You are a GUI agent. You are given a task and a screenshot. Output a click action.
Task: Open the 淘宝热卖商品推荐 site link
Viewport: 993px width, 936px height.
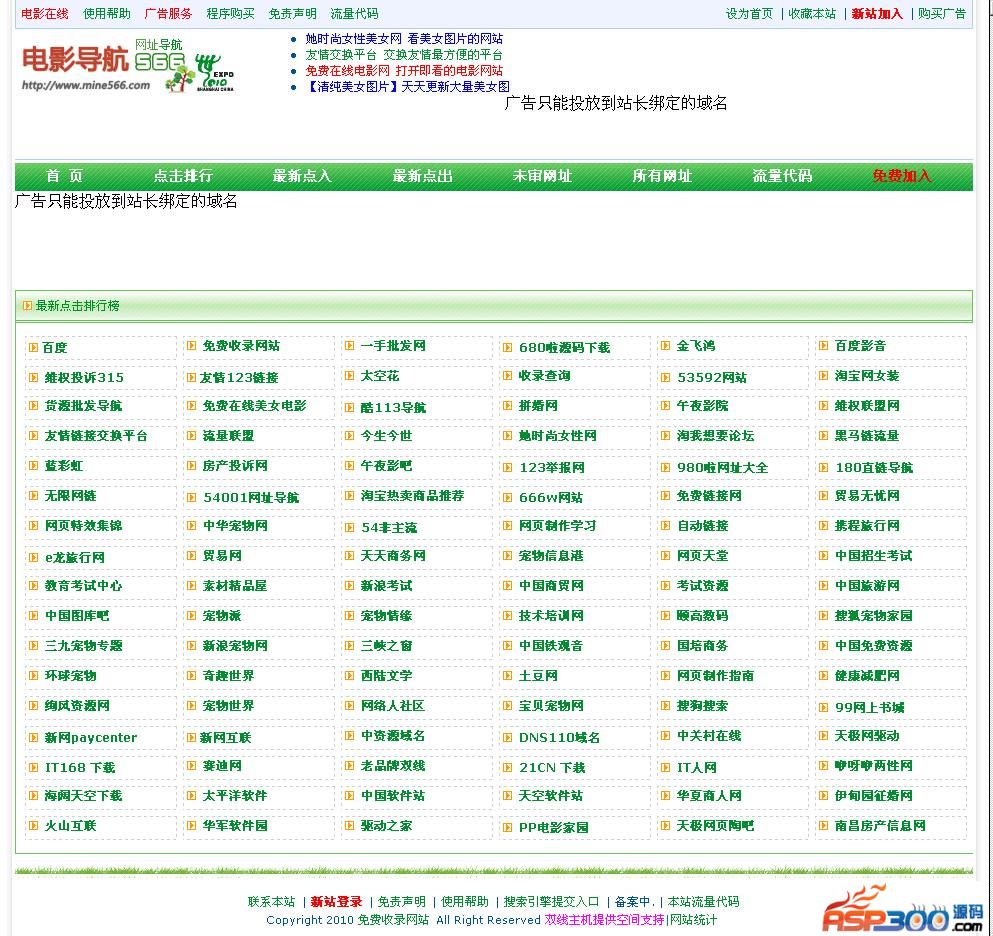(412, 496)
